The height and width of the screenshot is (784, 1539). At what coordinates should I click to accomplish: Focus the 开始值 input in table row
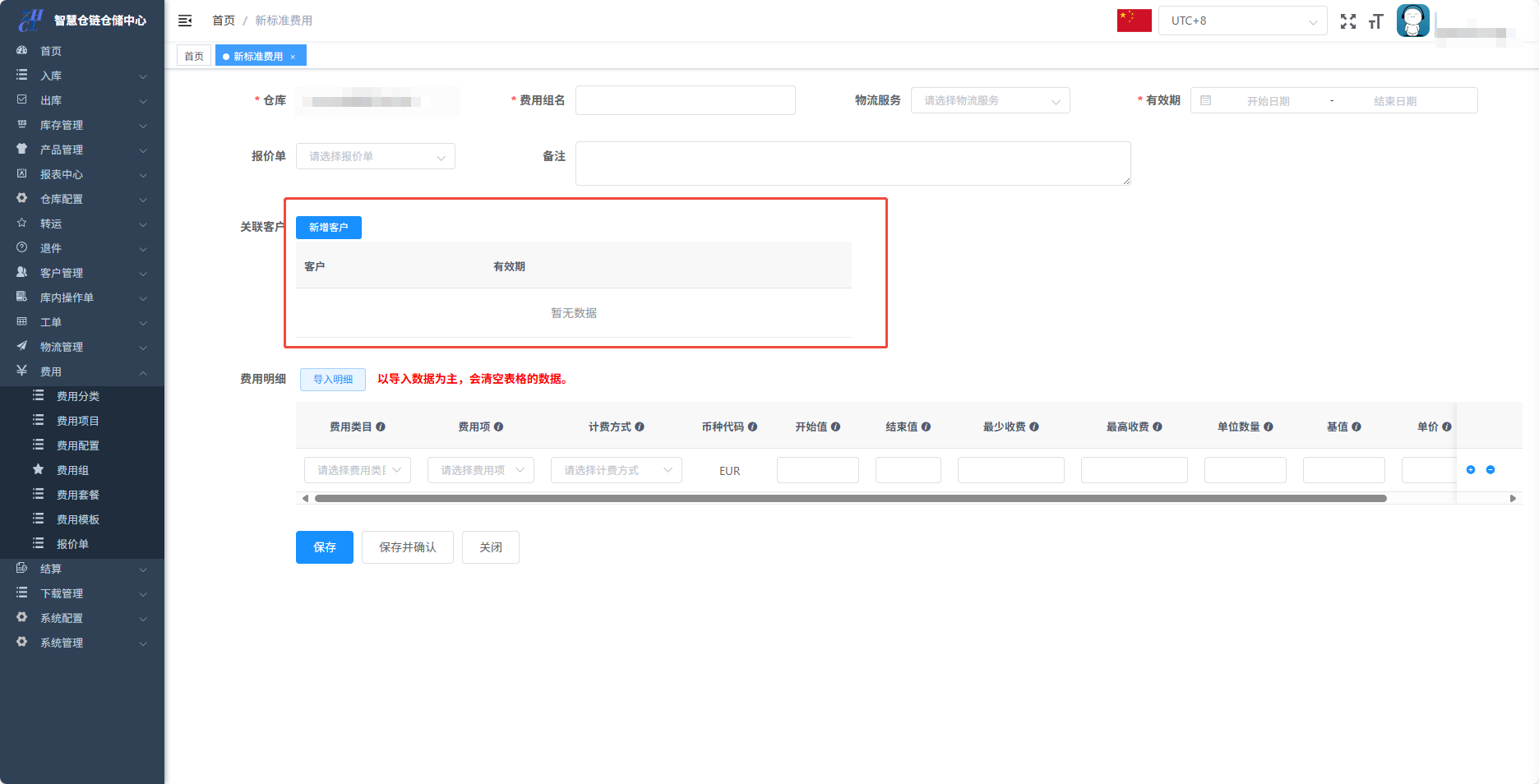point(818,470)
